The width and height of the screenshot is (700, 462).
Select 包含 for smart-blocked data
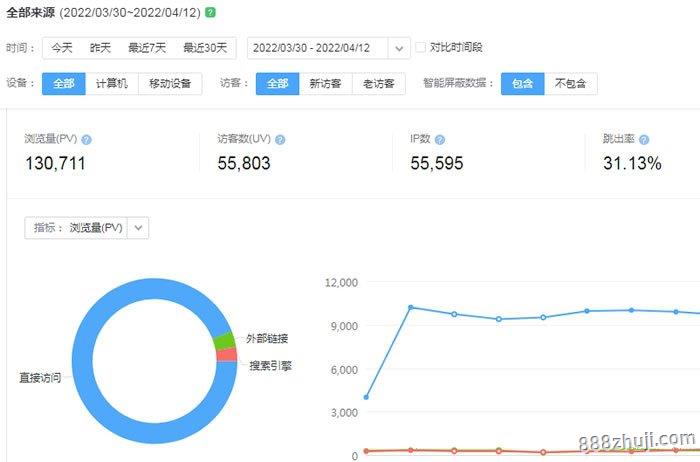[522, 84]
